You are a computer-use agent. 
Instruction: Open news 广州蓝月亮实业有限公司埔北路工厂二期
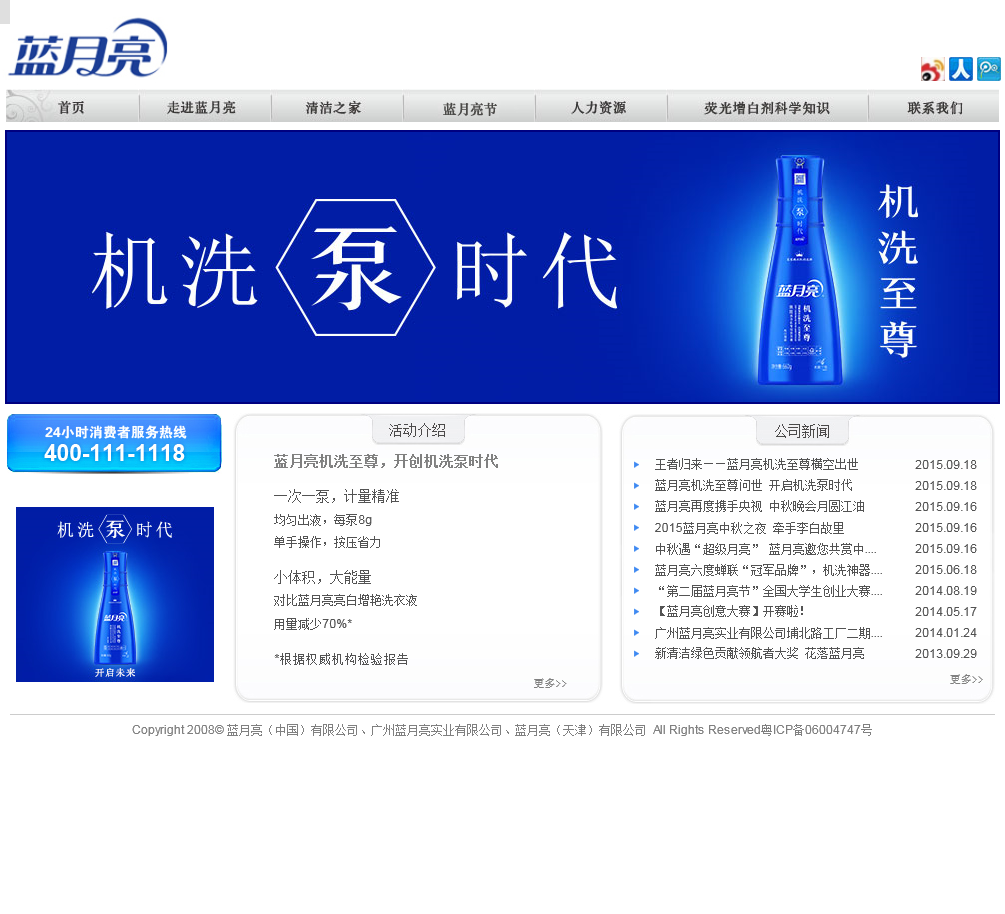[768, 633]
